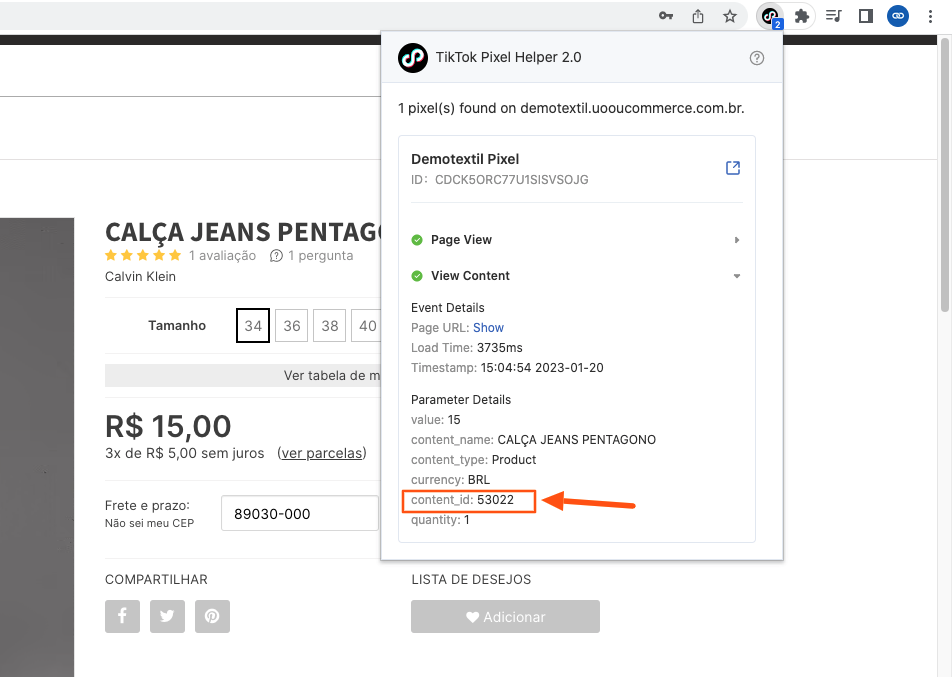Expand the Page View event arrow
952x677 pixels.
(x=736, y=240)
